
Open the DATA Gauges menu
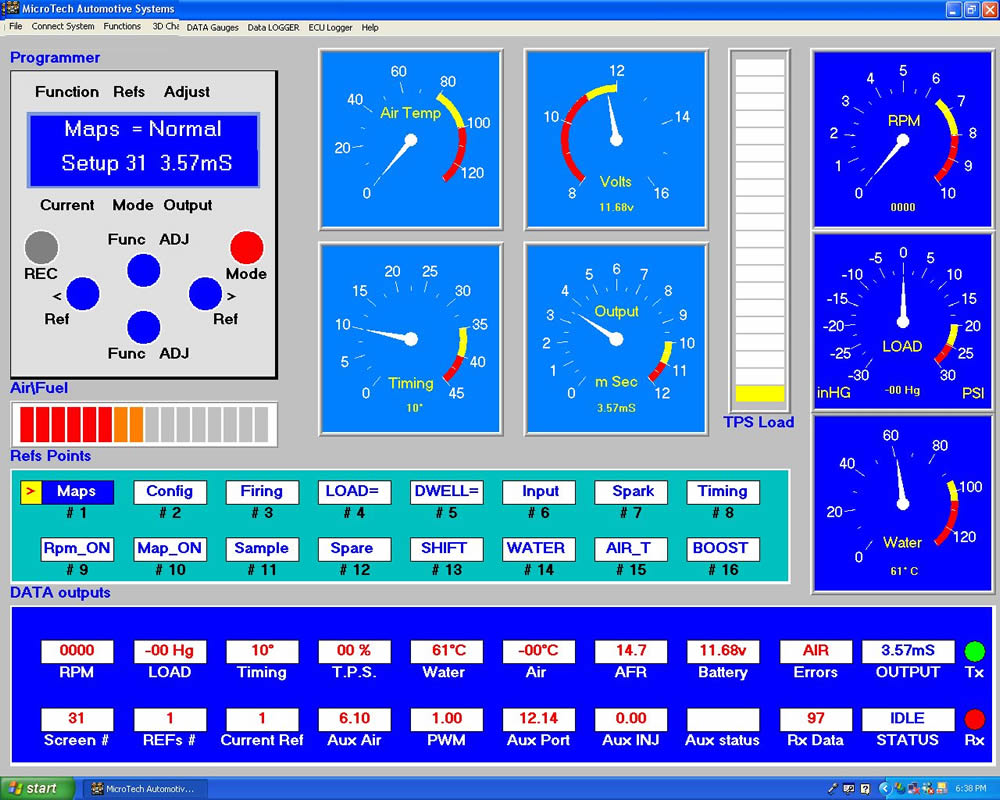click(x=212, y=27)
